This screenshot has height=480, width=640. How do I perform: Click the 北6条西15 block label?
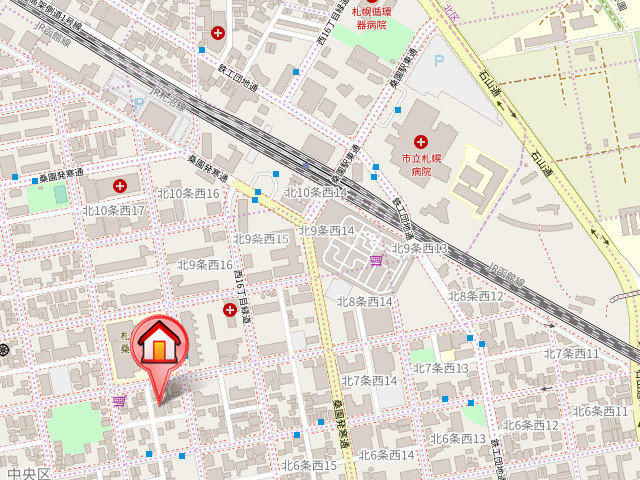(309, 465)
